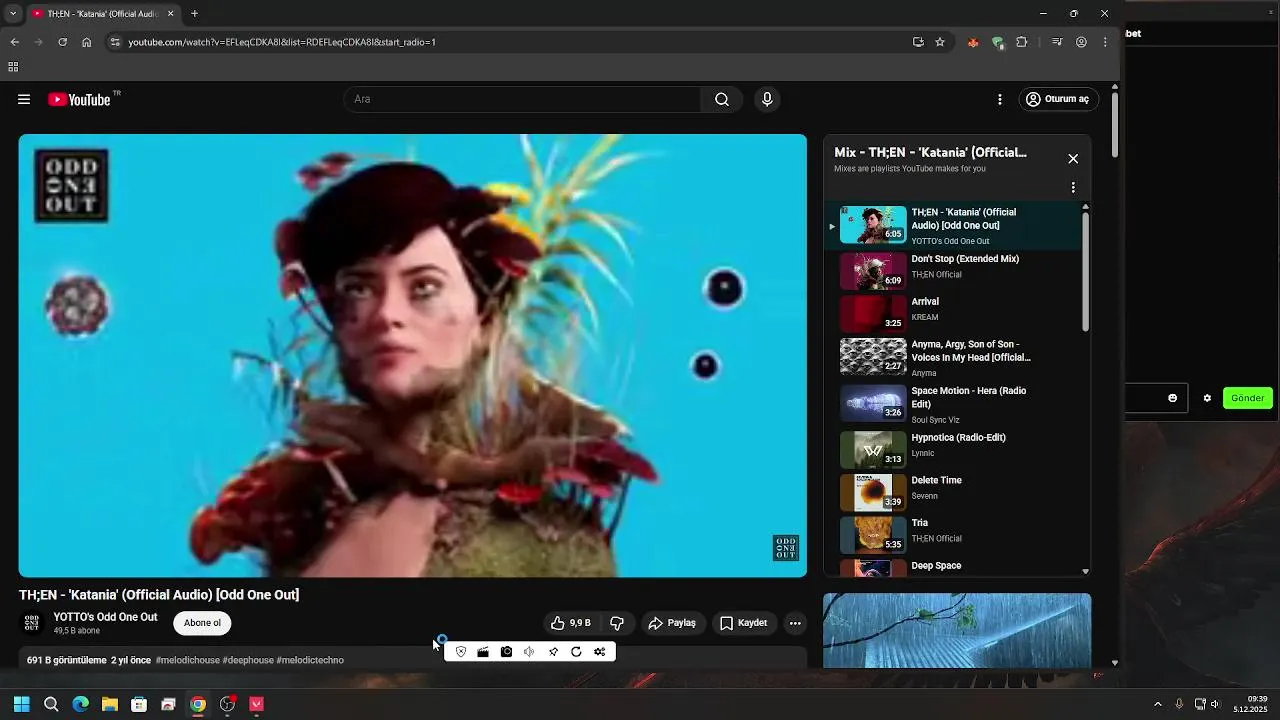Save video with Kaydet button

point(744,623)
